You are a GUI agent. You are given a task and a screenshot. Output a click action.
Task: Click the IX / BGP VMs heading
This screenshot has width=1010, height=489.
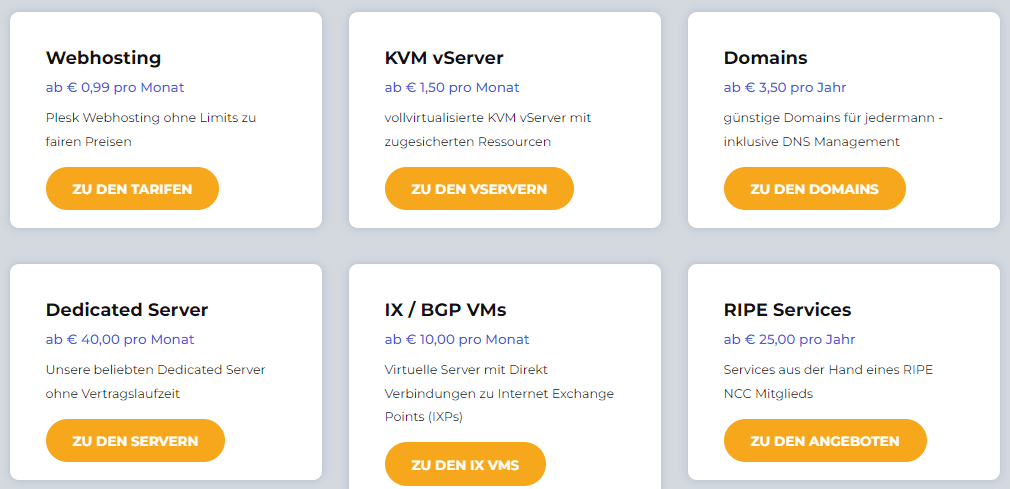445,310
